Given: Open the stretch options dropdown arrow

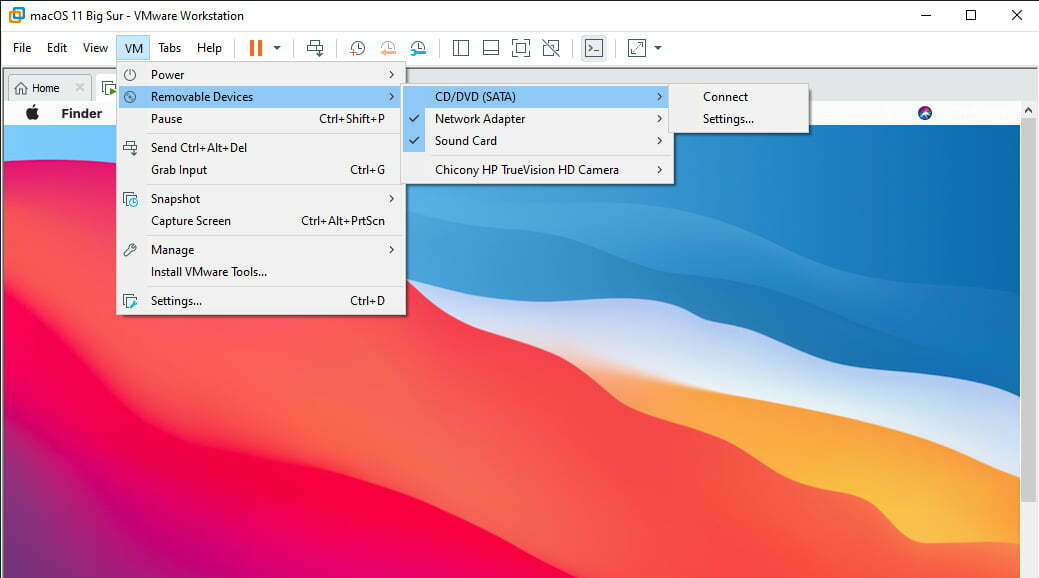Looking at the screenshot, I should 657,48.
